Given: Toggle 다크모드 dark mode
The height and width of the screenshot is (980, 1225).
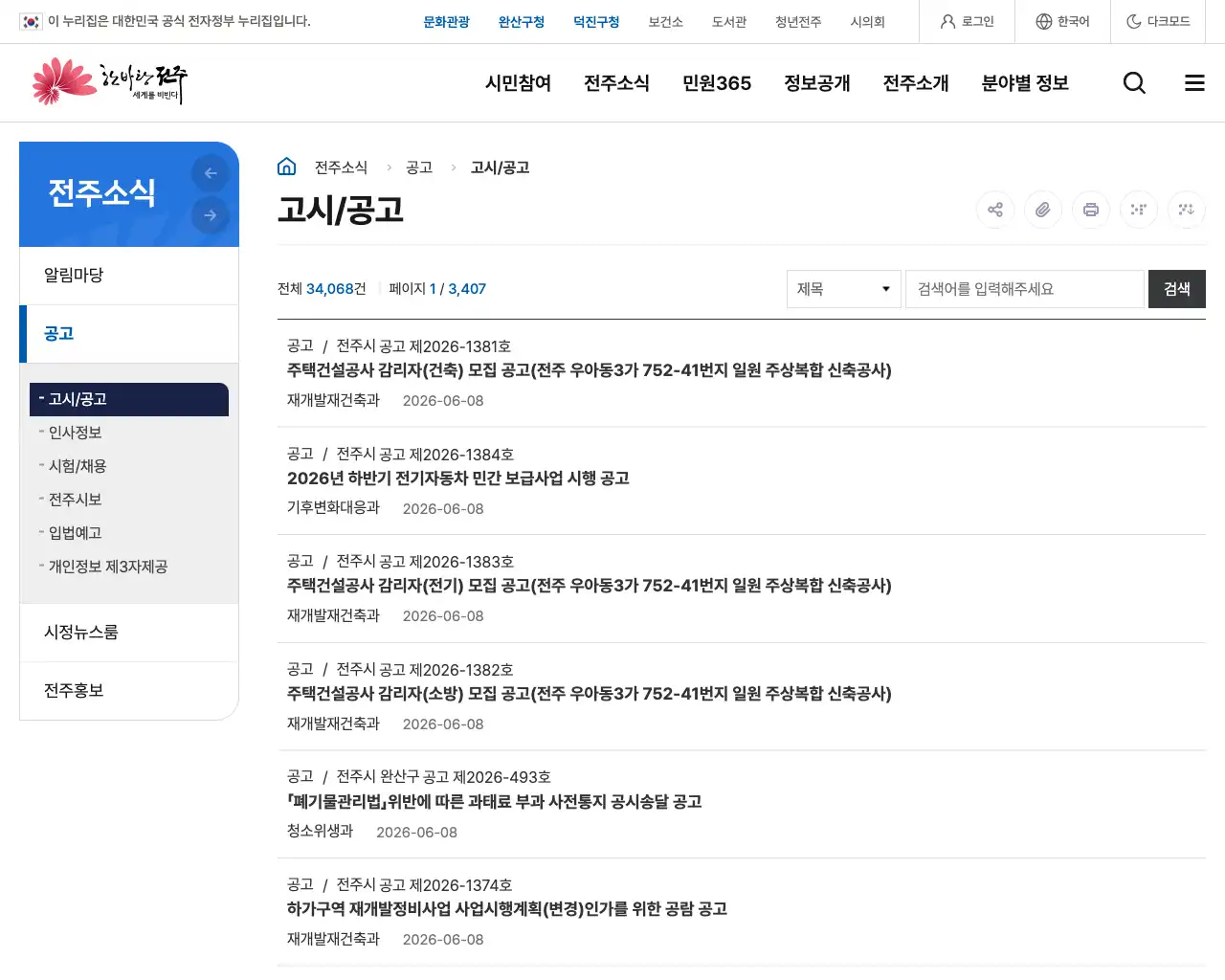Looking at the screenshot, I should pos(1158,21).
